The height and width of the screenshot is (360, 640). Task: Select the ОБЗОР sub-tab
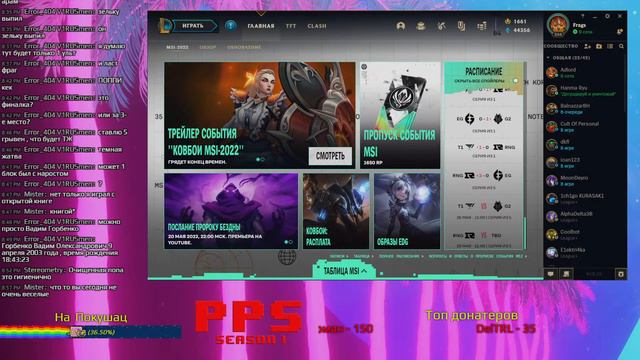point(207,47)
